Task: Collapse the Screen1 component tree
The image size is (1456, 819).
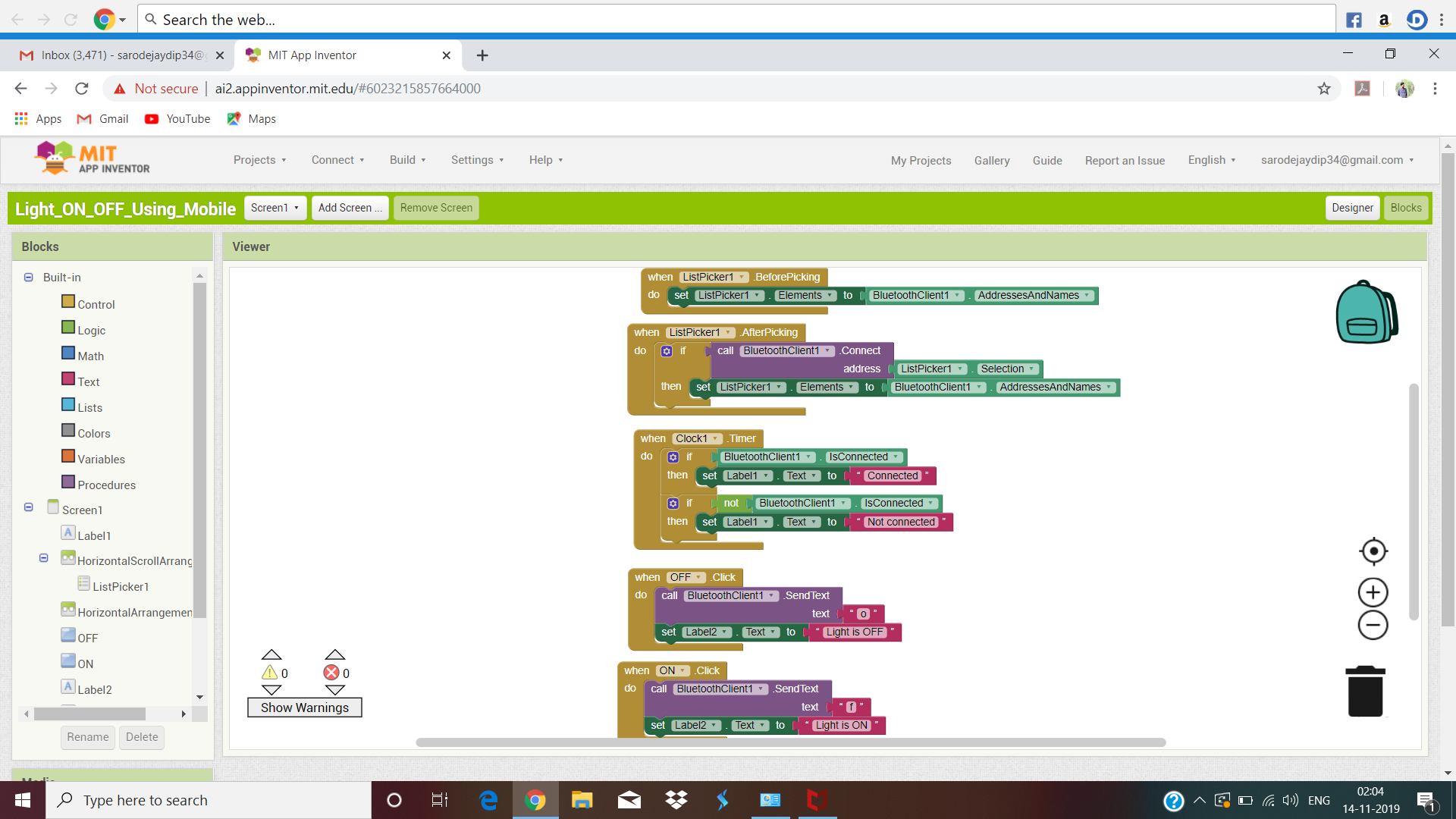Action: pos(29,507)
